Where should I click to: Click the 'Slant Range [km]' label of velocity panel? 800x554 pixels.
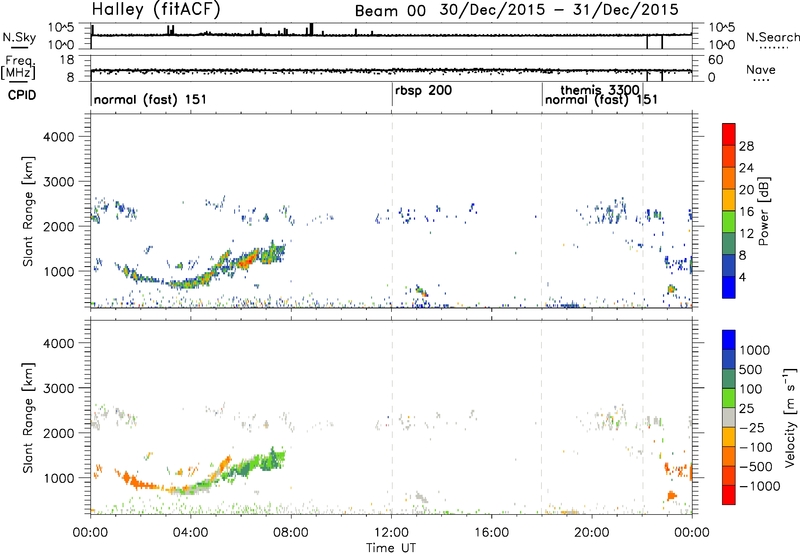(28, 418)
